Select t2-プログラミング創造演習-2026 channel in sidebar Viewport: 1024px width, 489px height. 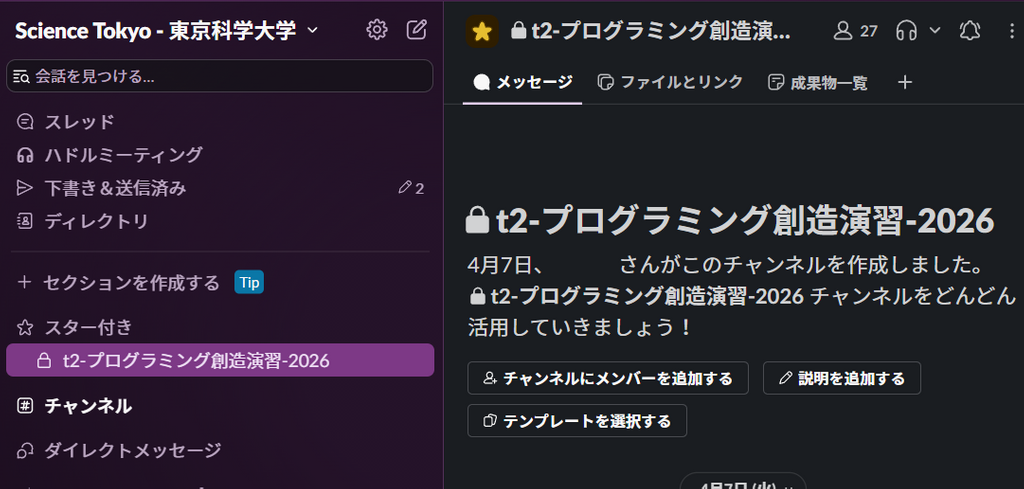coord(219,360)
